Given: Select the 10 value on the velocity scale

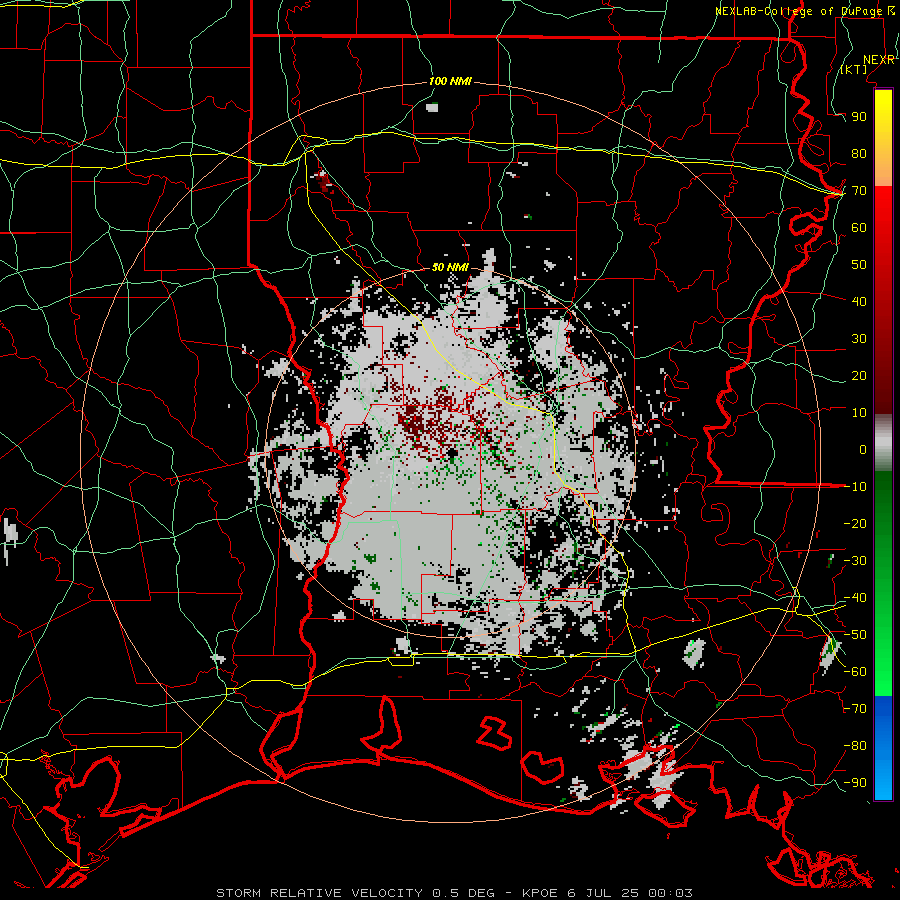Looking at the screenshot, I should (x=859, y=413).
